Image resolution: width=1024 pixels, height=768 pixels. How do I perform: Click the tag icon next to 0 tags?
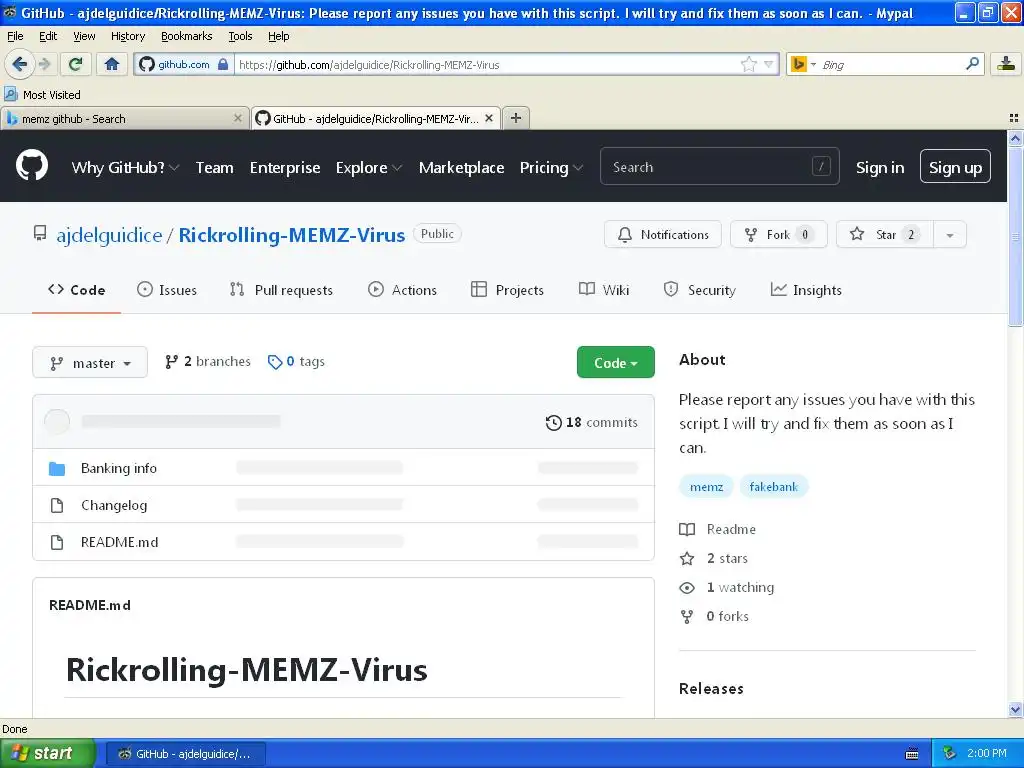(275, 362)
